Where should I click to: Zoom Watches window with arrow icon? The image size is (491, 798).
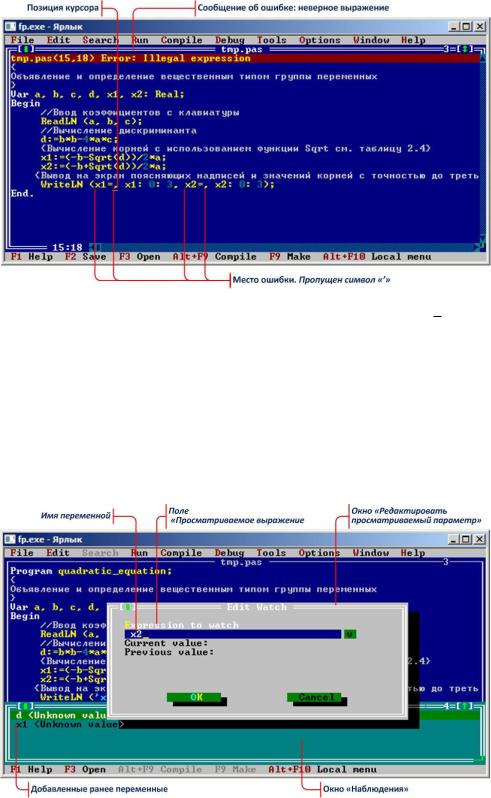tap(465, 706)
